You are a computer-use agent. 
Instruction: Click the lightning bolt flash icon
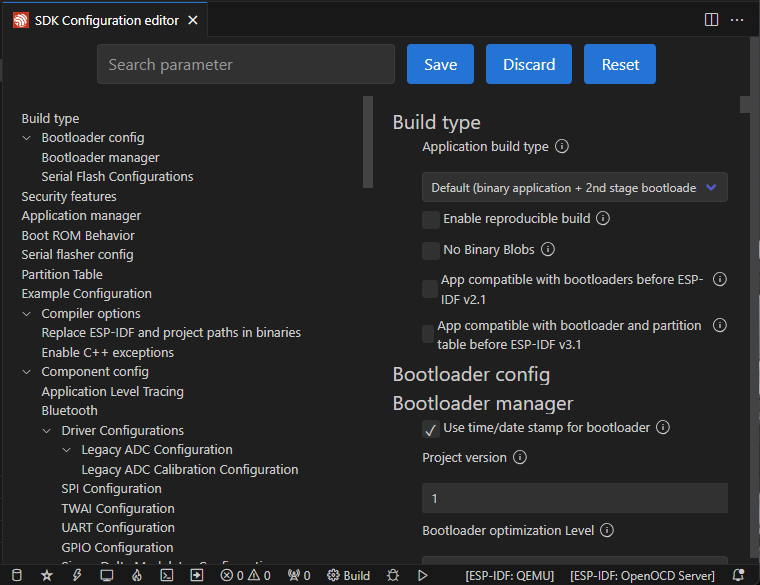coord(77,575)
